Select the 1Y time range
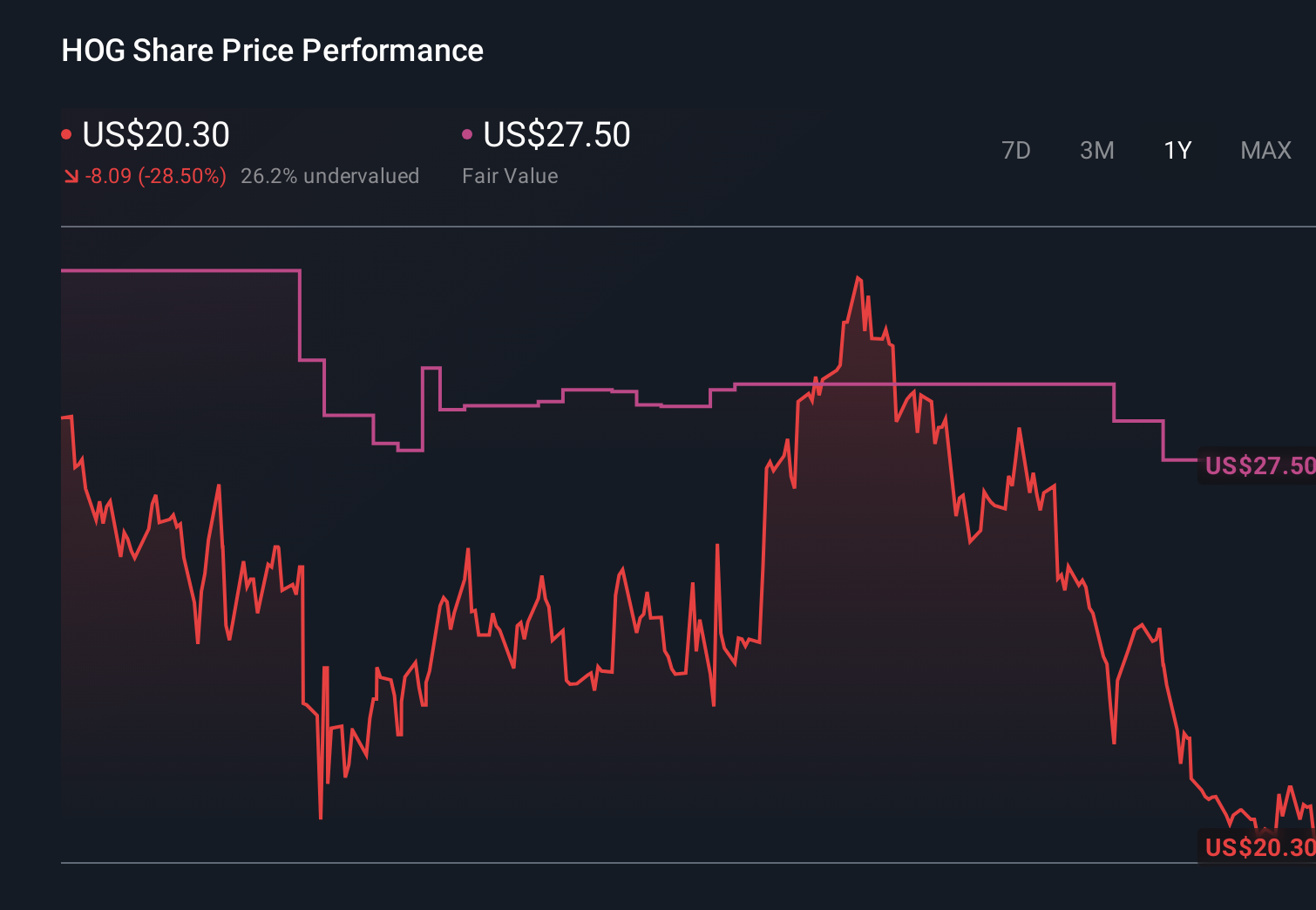1316x910 pixels. coord(1177,150)
